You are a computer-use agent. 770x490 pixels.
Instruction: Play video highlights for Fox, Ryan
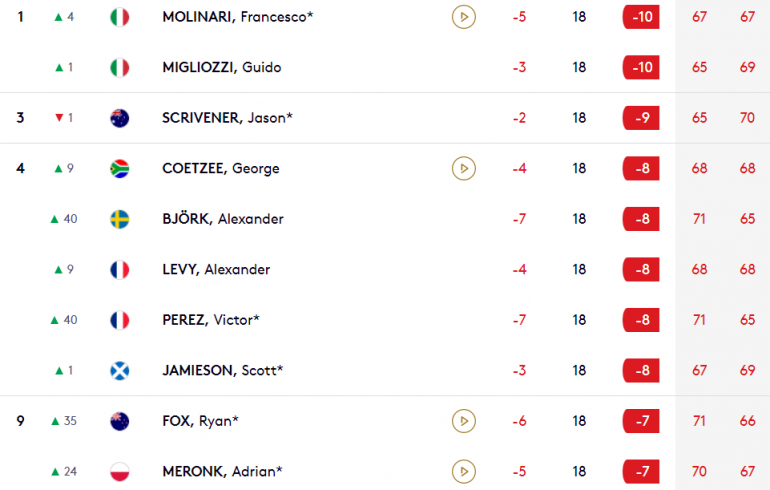click(464, 421)
